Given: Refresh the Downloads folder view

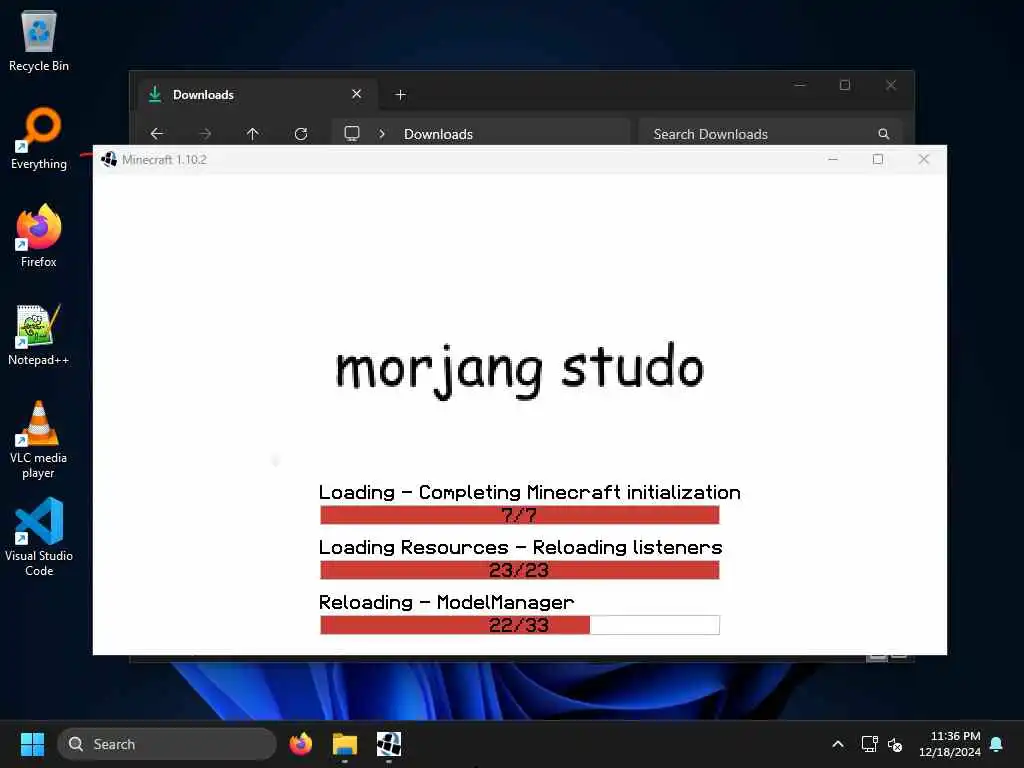Looking at the screenshot, I should (301, 134).
